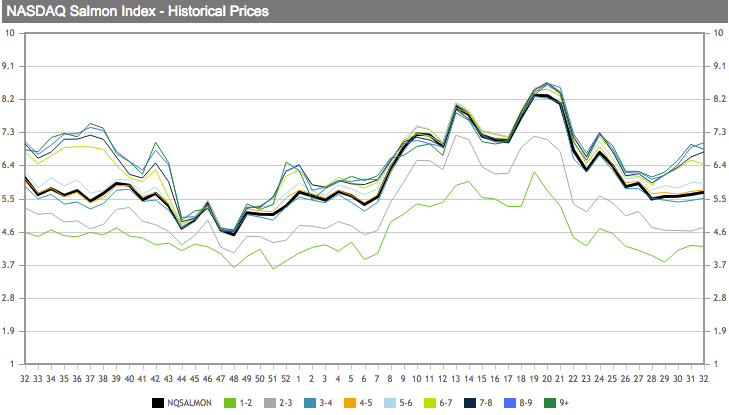The width and height of the screenshot is (729, 415).
Task: Click week 13 on the x-axis
Action: (456, 379)
